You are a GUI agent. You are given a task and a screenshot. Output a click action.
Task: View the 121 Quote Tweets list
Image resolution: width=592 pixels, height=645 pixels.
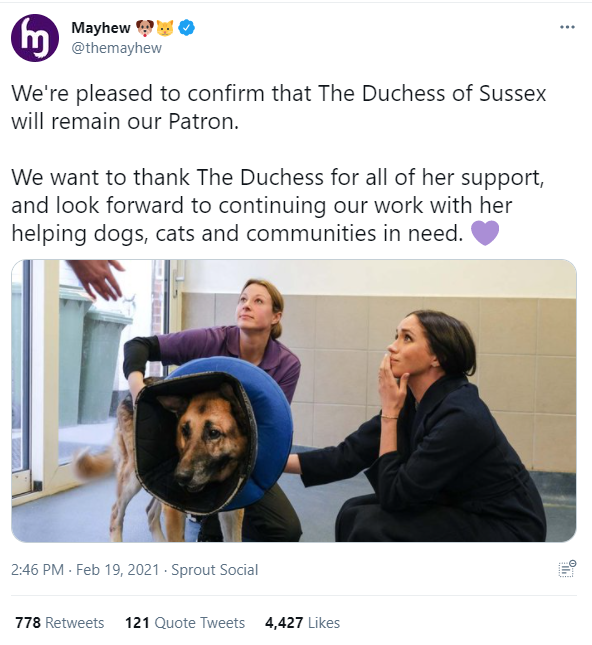click(x=185, y=622)
